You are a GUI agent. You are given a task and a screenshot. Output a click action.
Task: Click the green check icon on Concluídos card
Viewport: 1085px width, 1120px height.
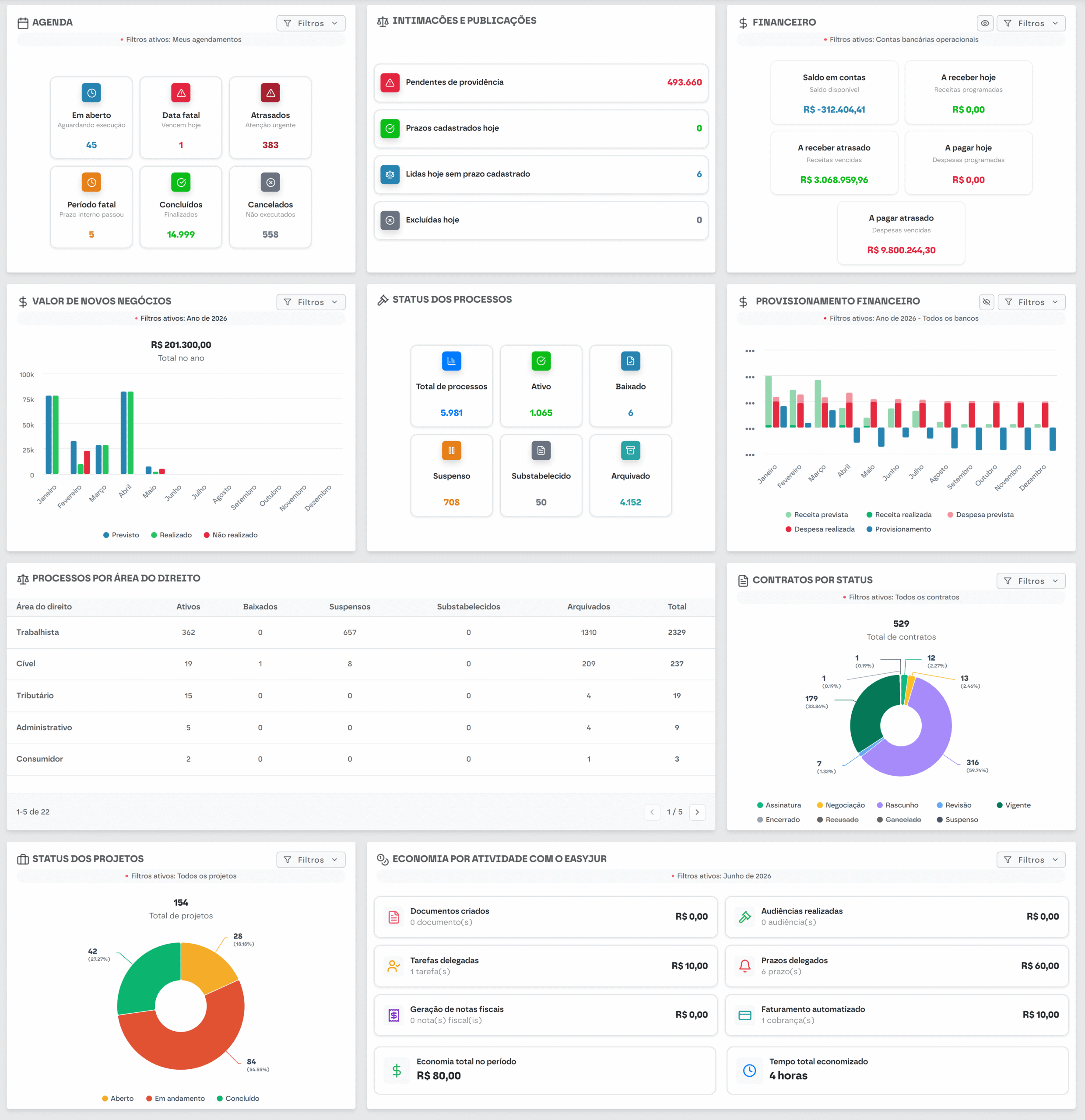[181, 182]
